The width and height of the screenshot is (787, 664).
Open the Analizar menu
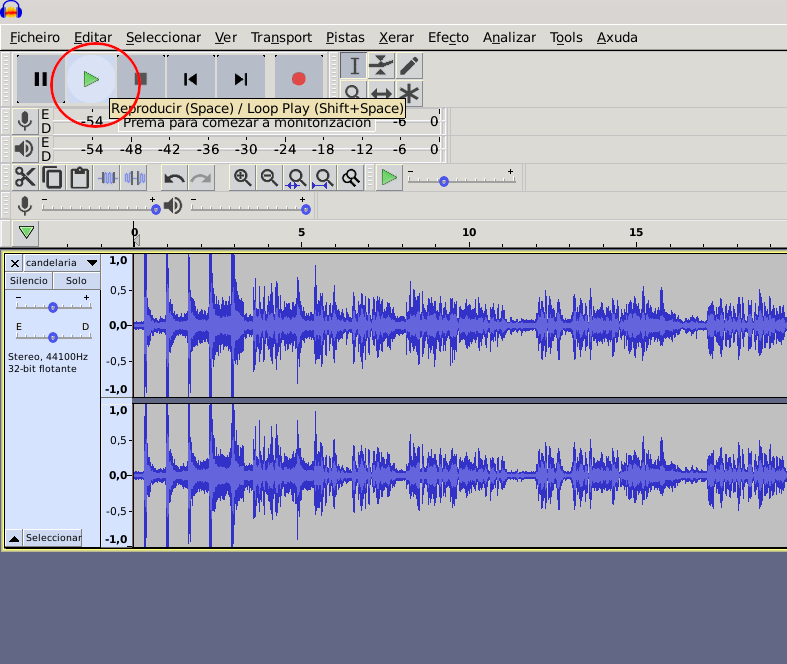(509, 38)
